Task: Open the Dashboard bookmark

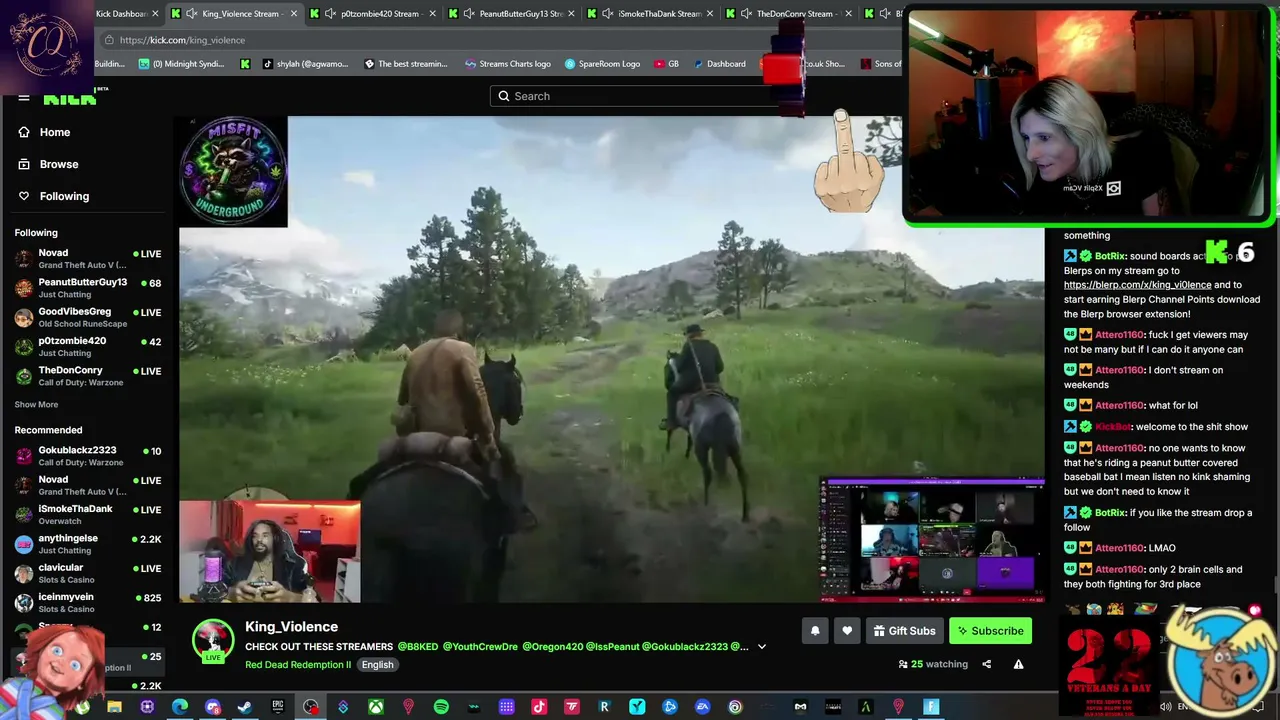Action: tap(719, 64)
